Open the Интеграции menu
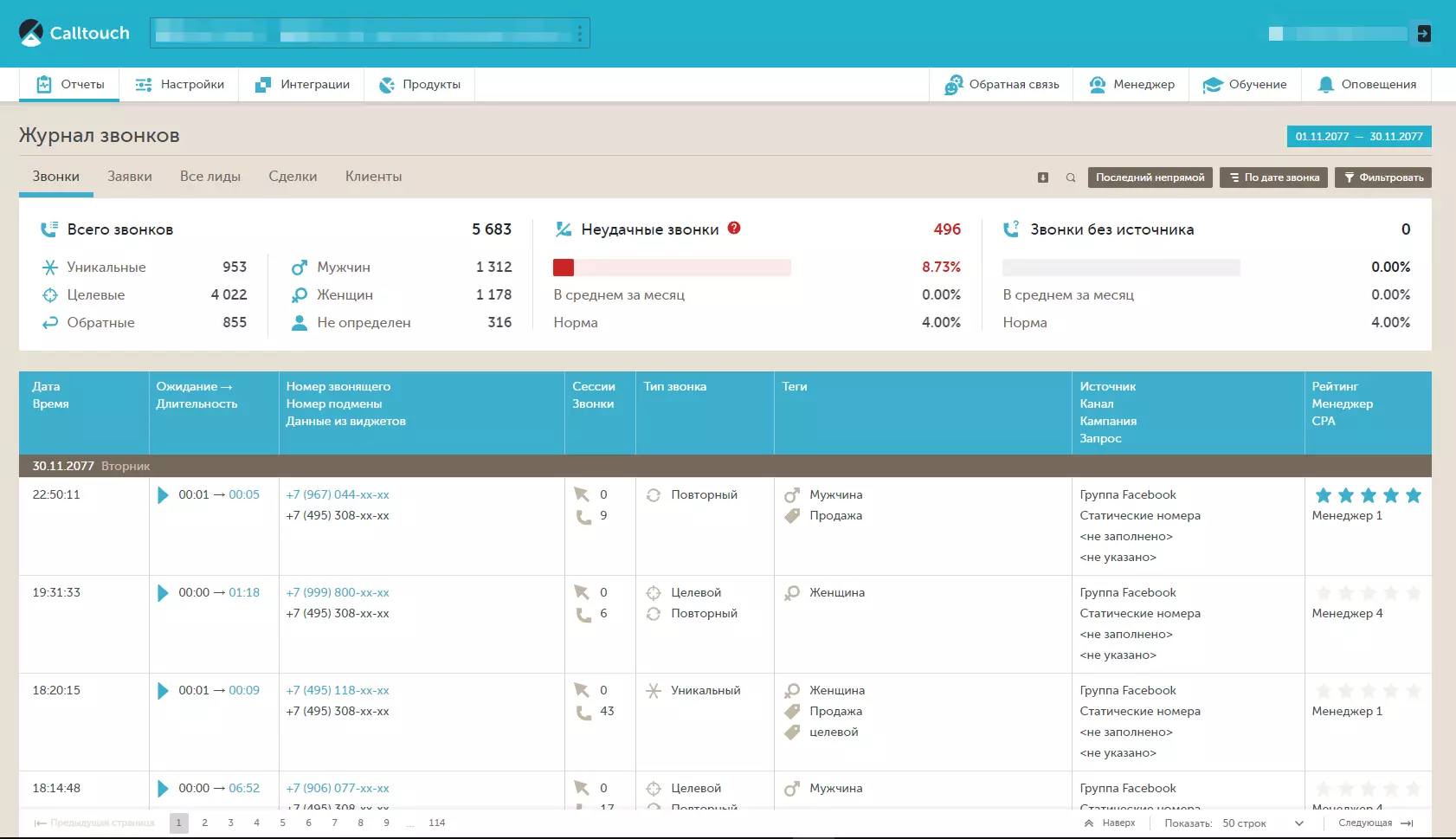The image size is (1456, 839). pyautogui.click(x=300, y=84)
